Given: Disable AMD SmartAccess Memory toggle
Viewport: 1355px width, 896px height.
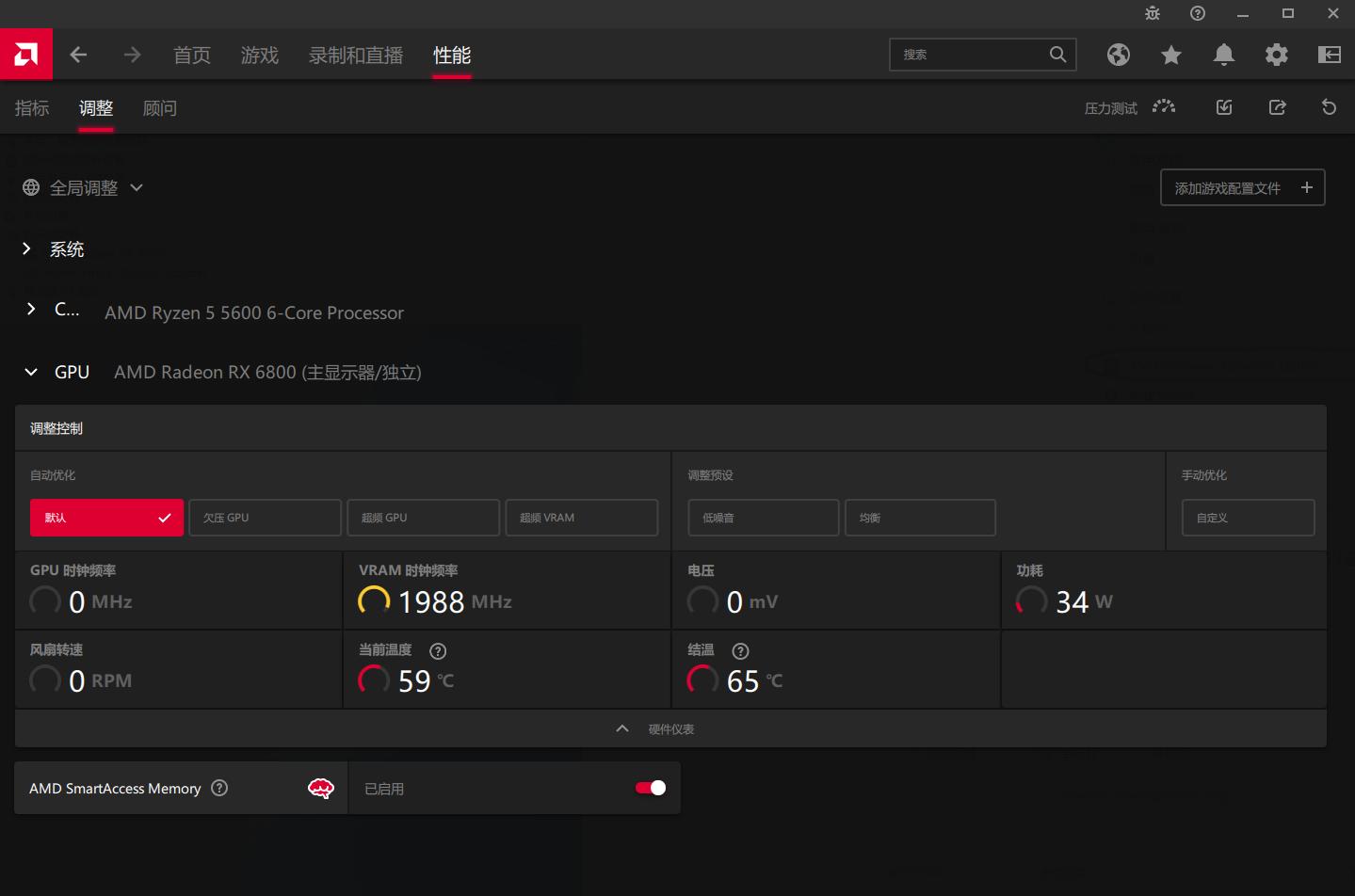Looking at the screenshot, I should [x=651, y=788].
